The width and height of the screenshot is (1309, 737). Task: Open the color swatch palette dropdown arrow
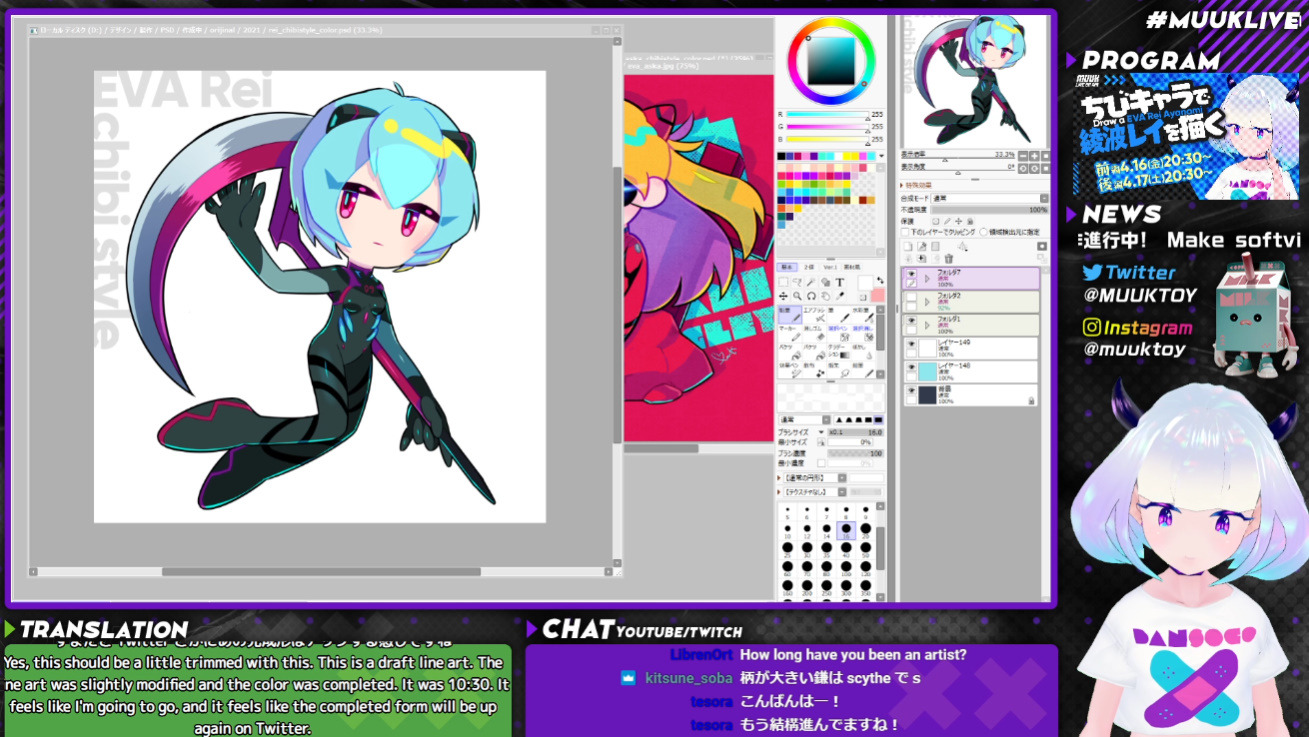pyautogui.click(x=881, y=156)
